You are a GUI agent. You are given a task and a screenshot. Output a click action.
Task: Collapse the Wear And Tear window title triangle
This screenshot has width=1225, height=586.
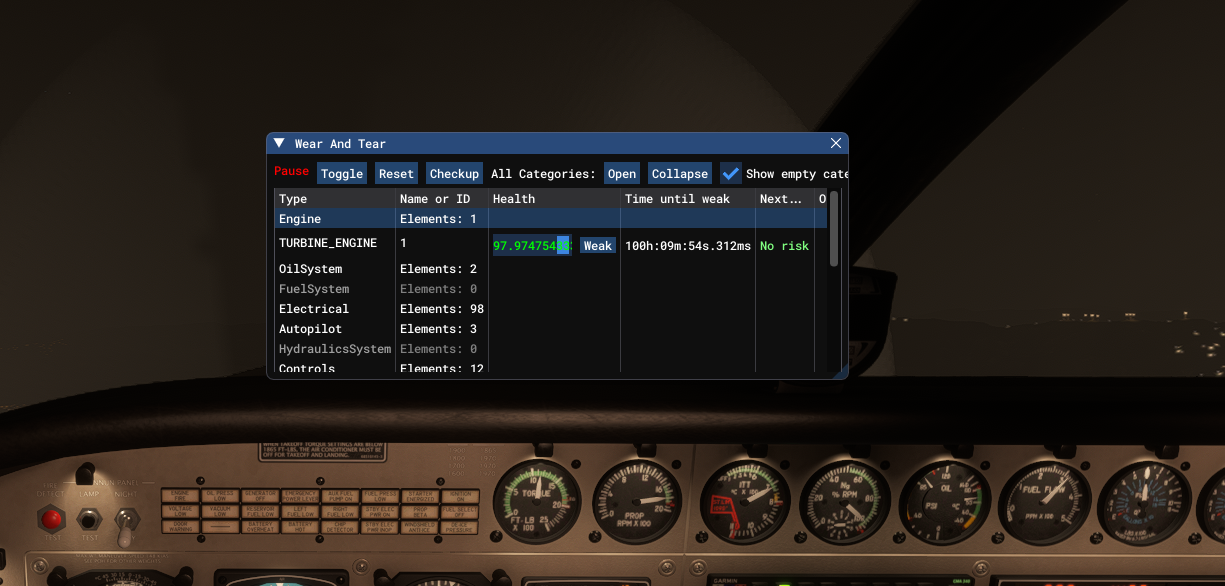click(x=278, y=143)
